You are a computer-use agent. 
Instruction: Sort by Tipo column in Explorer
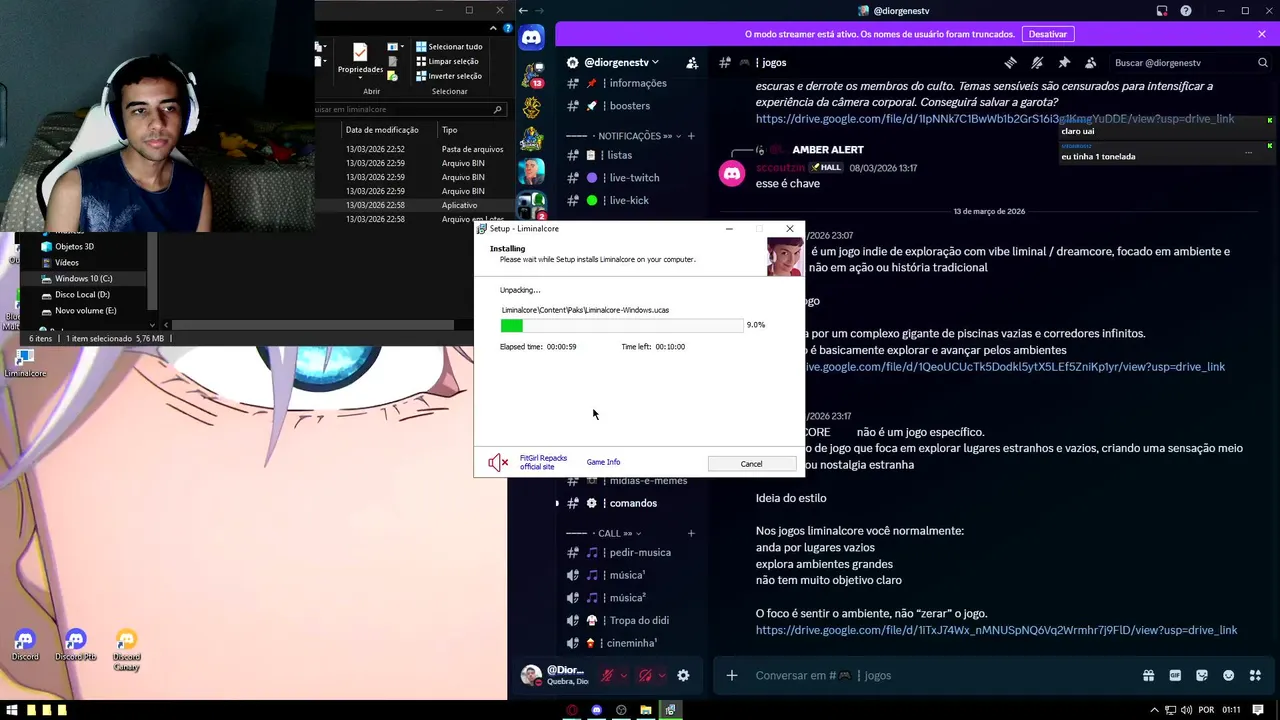(x=450, y=130)
